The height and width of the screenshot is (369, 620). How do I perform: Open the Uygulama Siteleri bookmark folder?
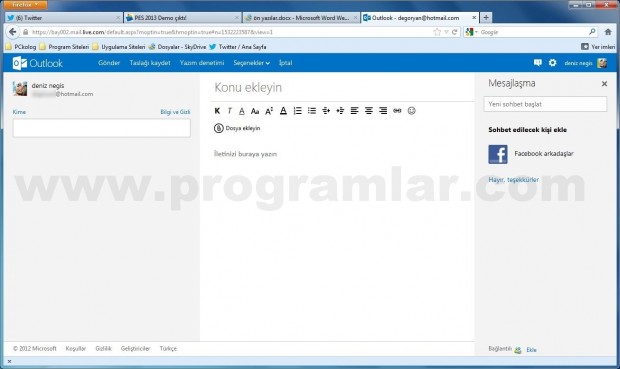119,47
